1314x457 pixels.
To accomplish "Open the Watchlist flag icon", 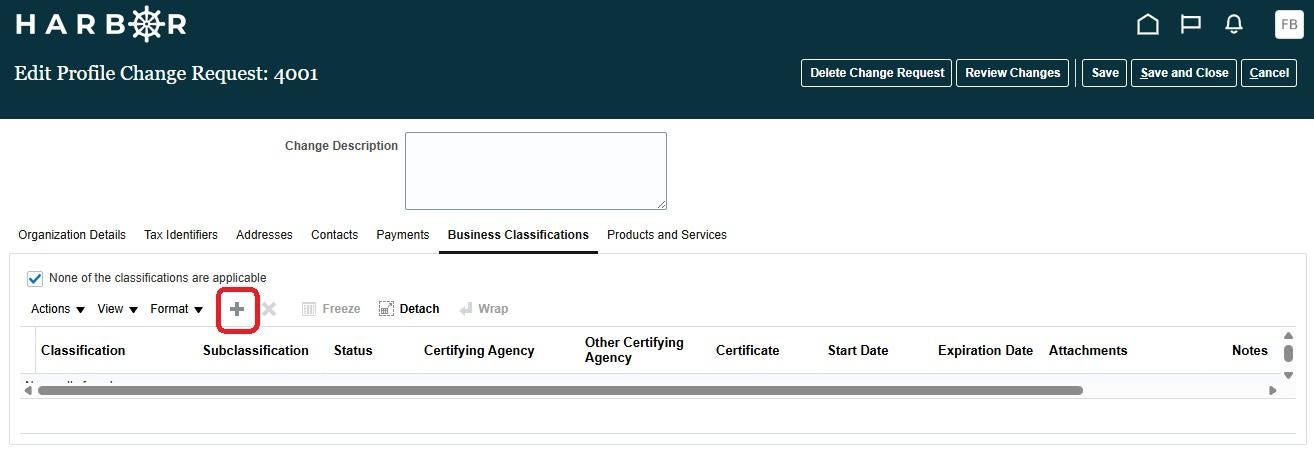I will coord(1190,24).
